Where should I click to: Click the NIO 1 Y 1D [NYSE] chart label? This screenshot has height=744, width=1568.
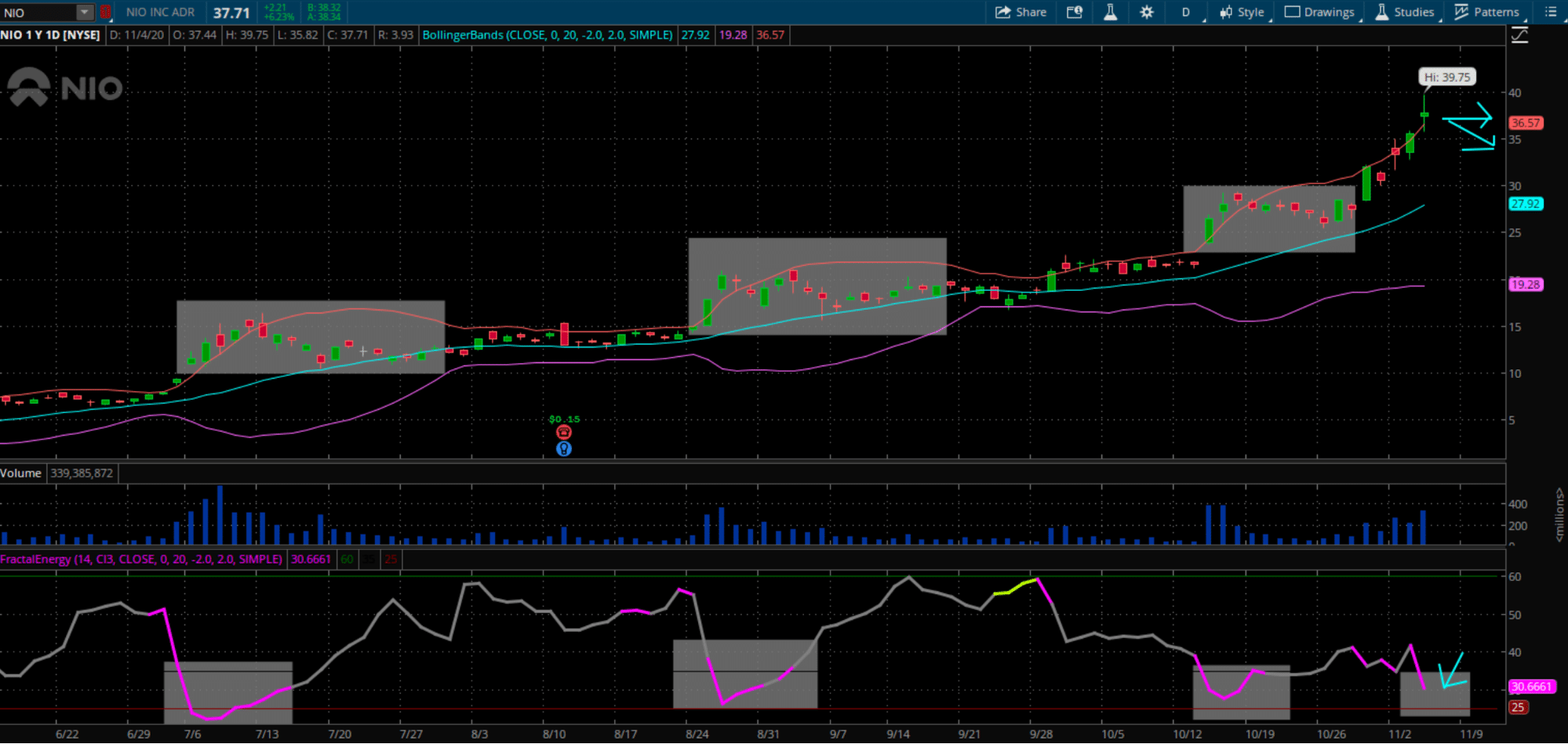(51, 35)
